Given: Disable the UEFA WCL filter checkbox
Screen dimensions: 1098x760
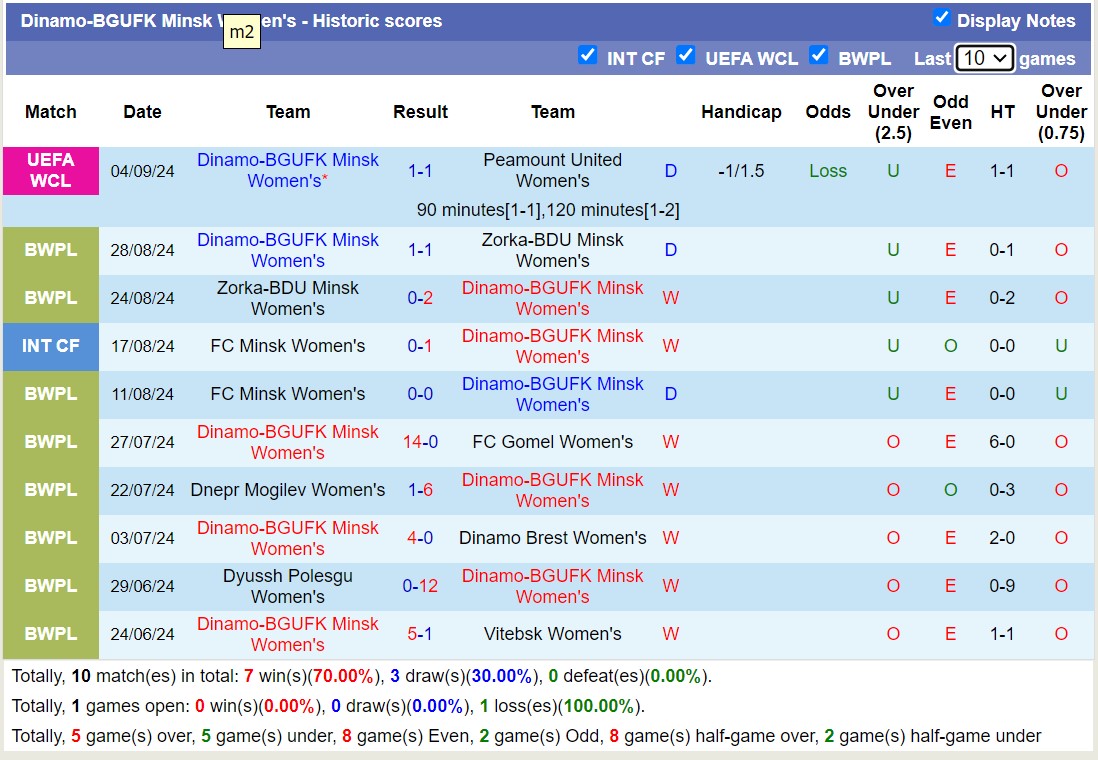Looking at the screenshot, I should (x=685, y=56).
